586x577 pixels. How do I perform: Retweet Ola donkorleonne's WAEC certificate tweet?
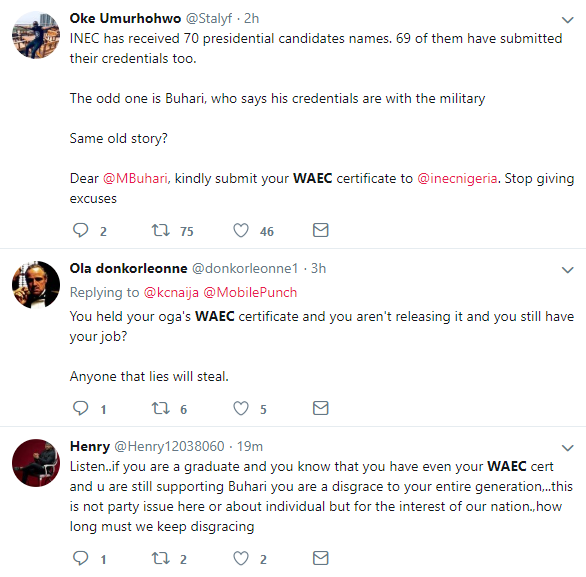pyautogui.click(x=160, y=408)
